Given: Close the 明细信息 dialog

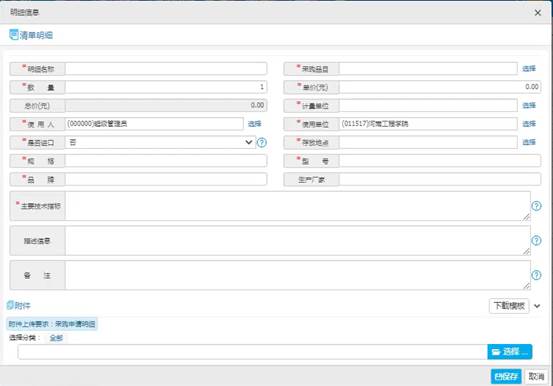Looking at the screenshot, I should coord(538,13).
